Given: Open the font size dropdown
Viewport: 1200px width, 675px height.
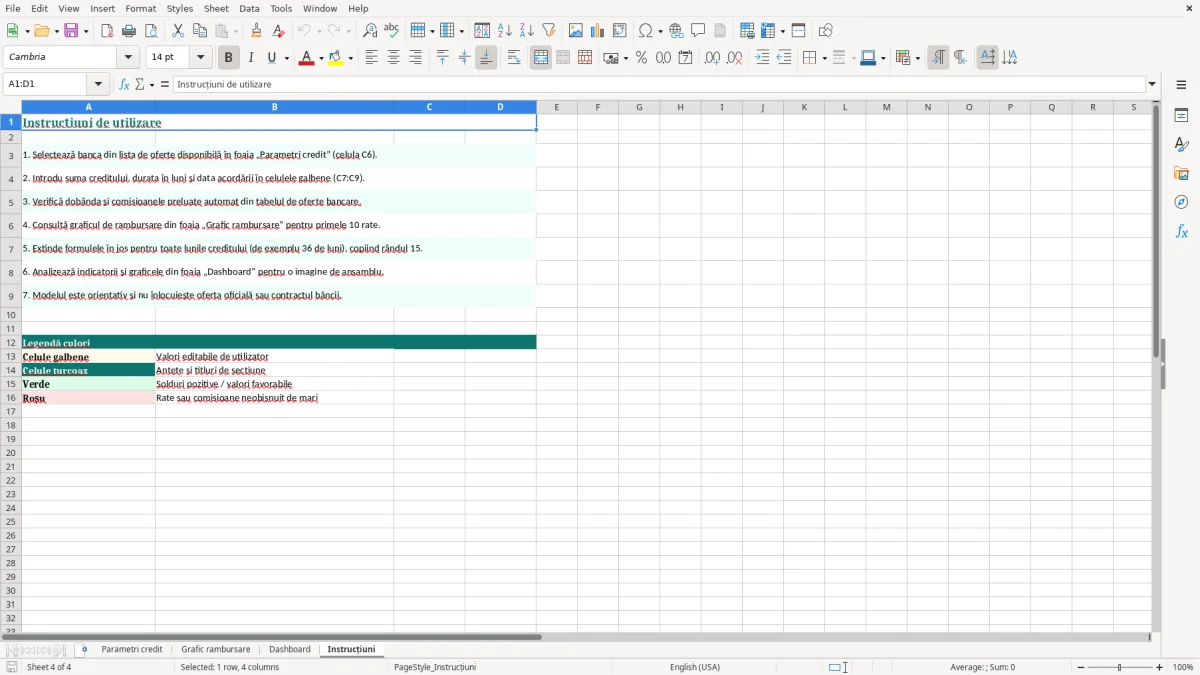Looking at the screenshot, I should pyautogui.click(x=201, y=58).
